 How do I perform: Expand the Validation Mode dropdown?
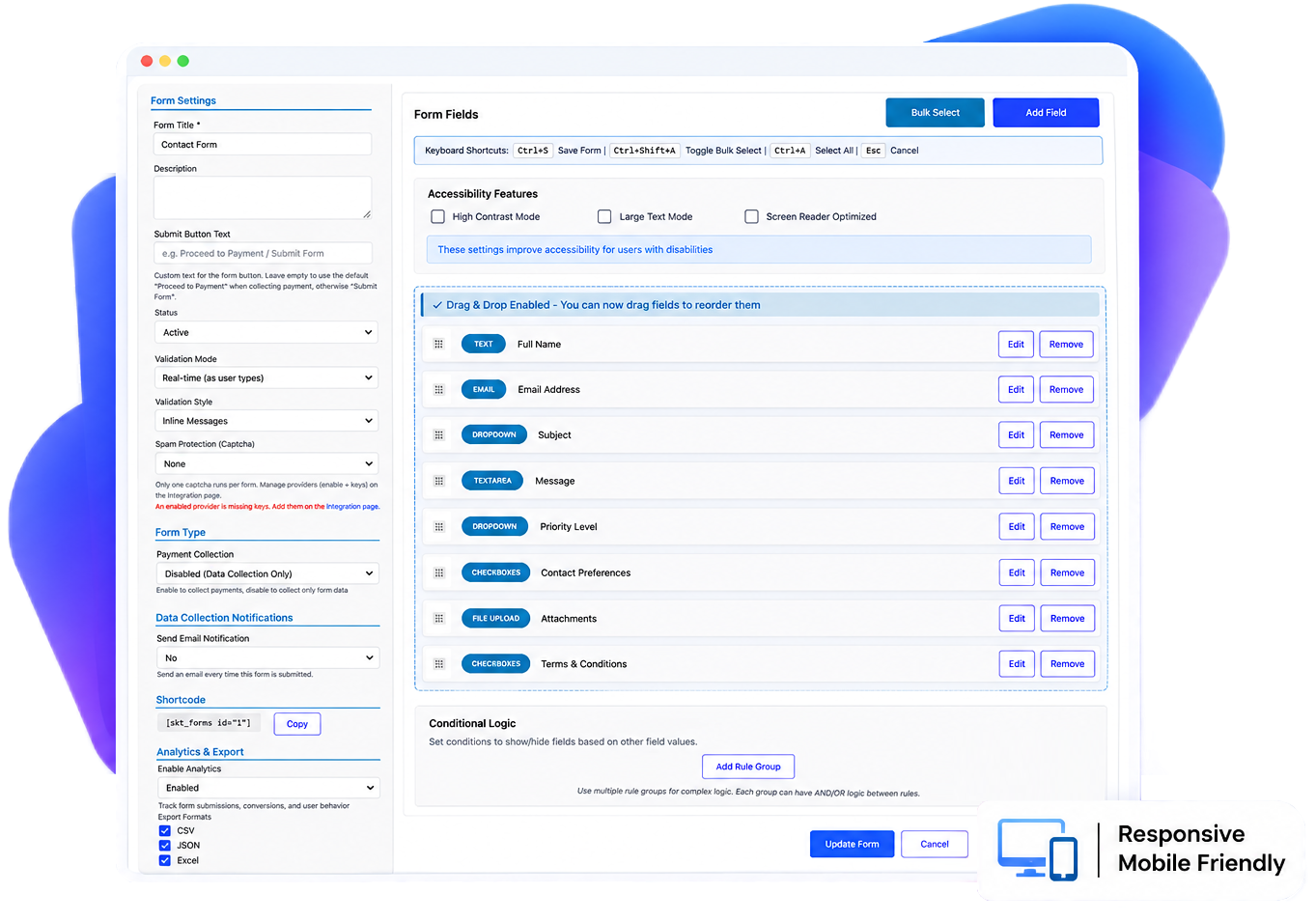click(266, 378)
